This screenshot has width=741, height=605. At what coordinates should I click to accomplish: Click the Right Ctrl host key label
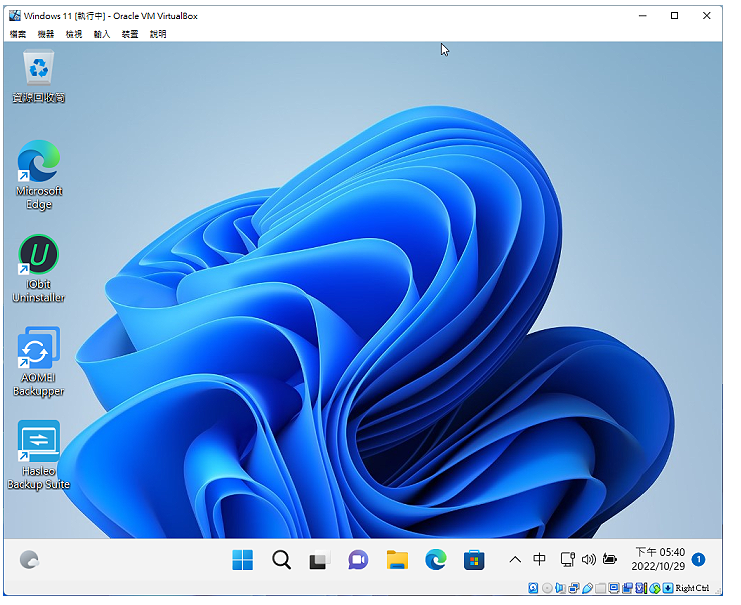click(x=692, y=588)
